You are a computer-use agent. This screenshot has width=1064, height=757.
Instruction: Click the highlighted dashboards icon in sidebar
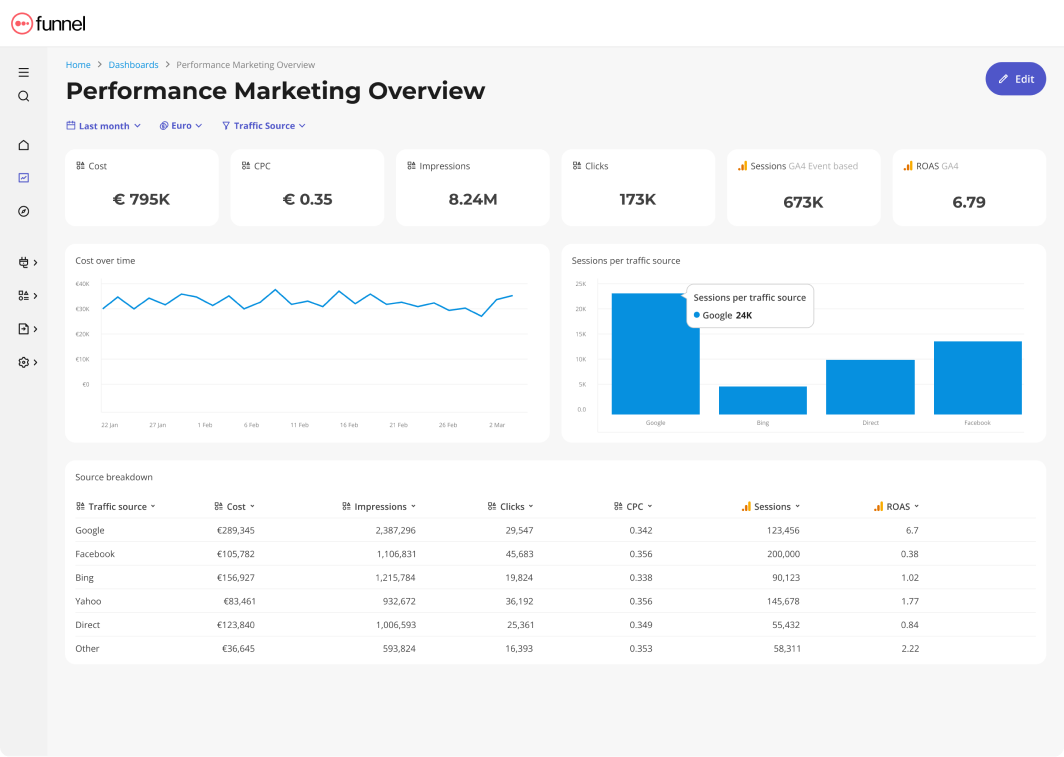tap(24, 178)
